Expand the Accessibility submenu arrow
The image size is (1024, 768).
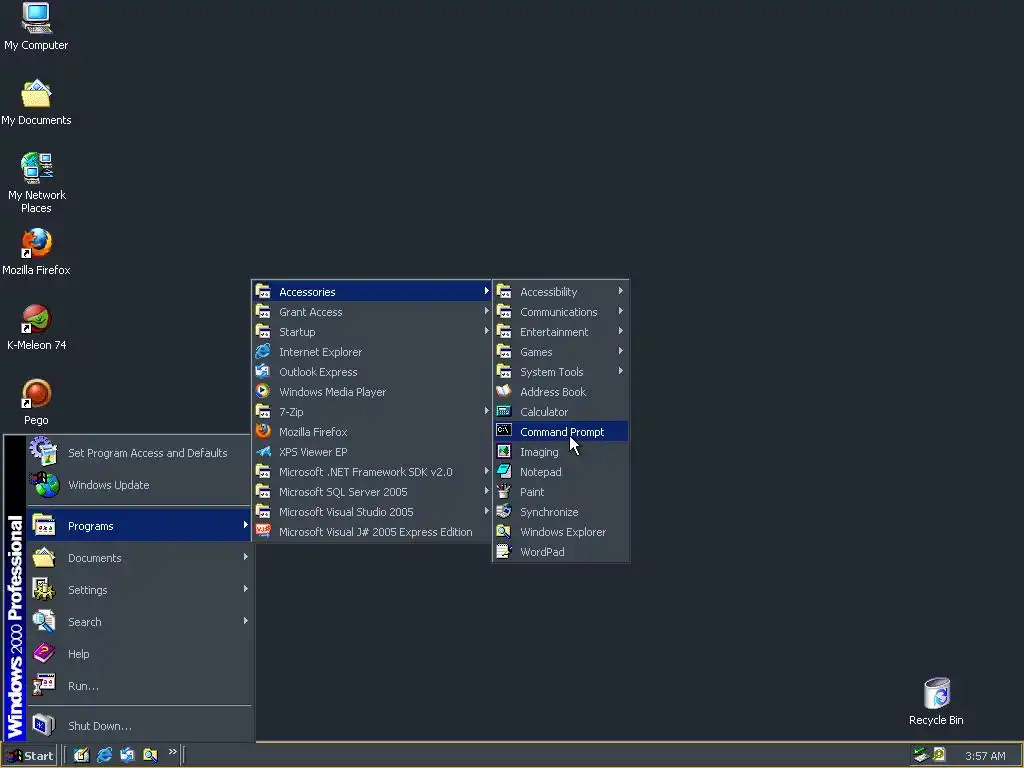(620, 291)
